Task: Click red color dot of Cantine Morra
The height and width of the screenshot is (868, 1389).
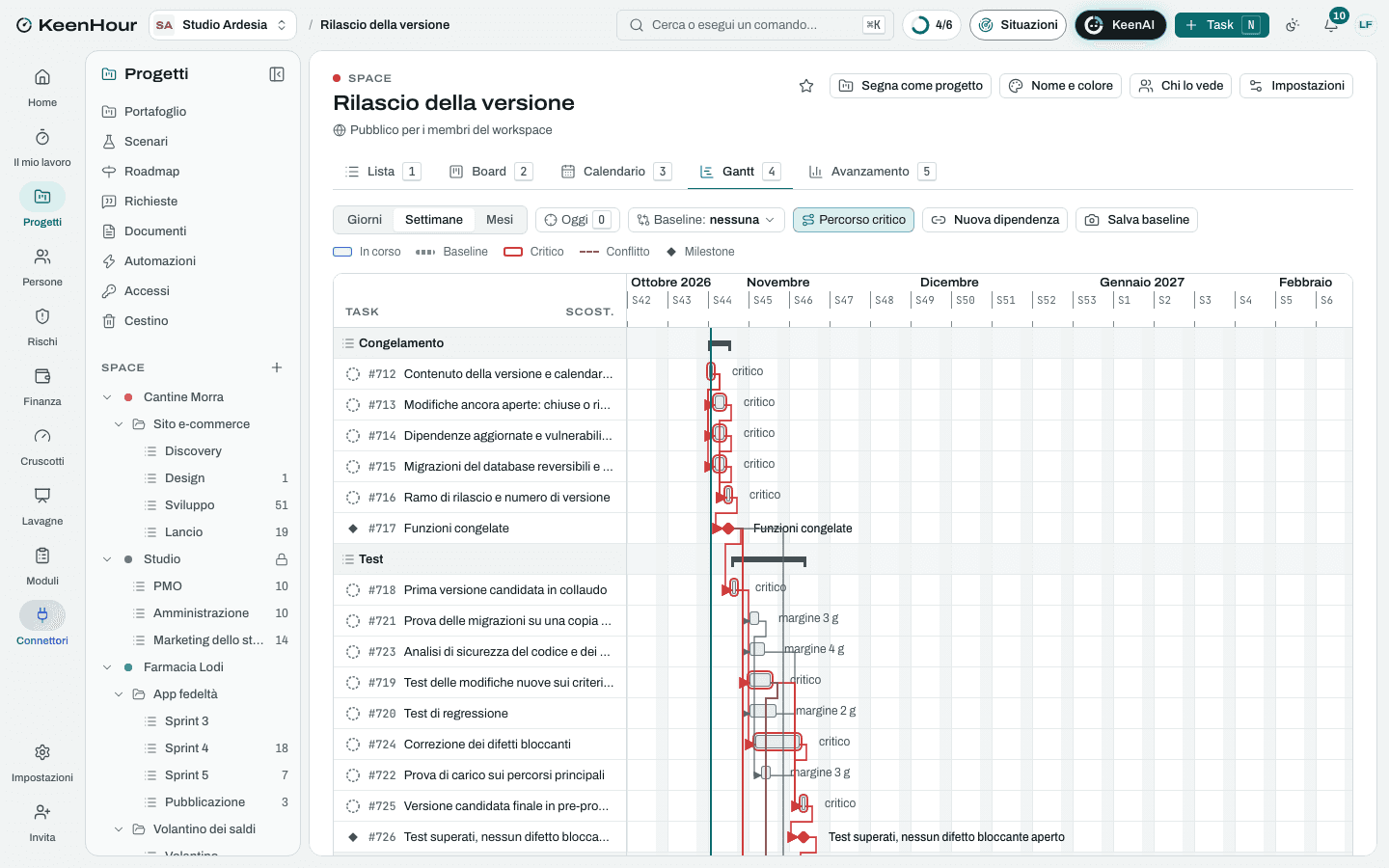Action: point(128,397)
